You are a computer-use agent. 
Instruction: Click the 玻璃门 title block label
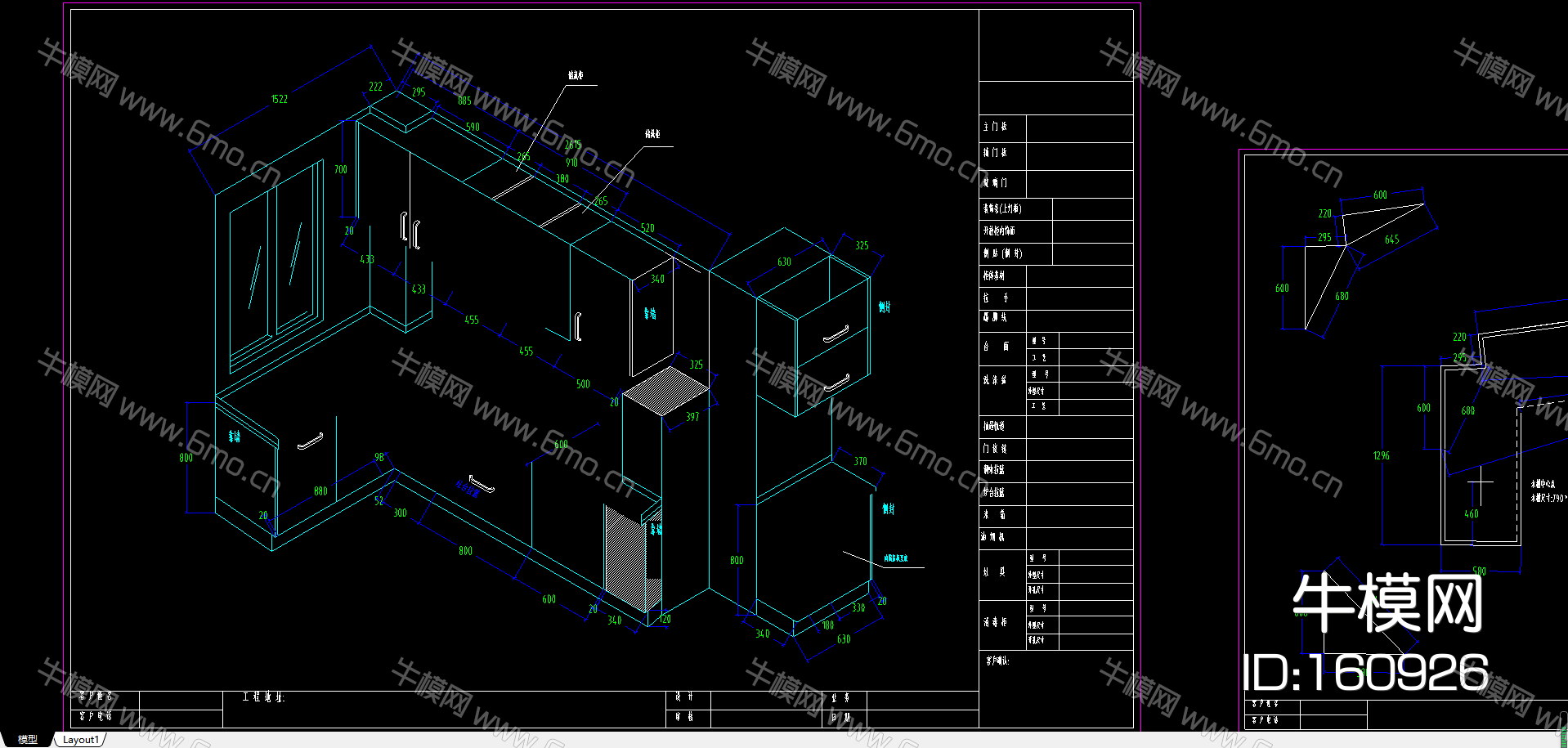point(995,182)
